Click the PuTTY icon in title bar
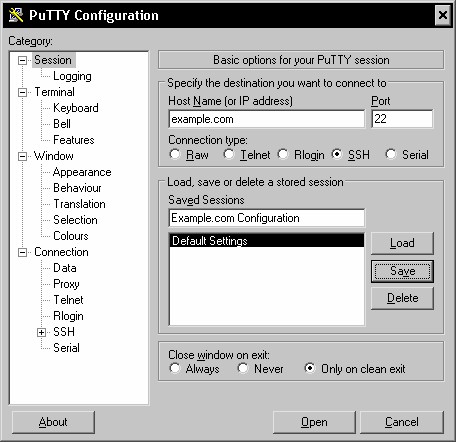 click(16, 15)
